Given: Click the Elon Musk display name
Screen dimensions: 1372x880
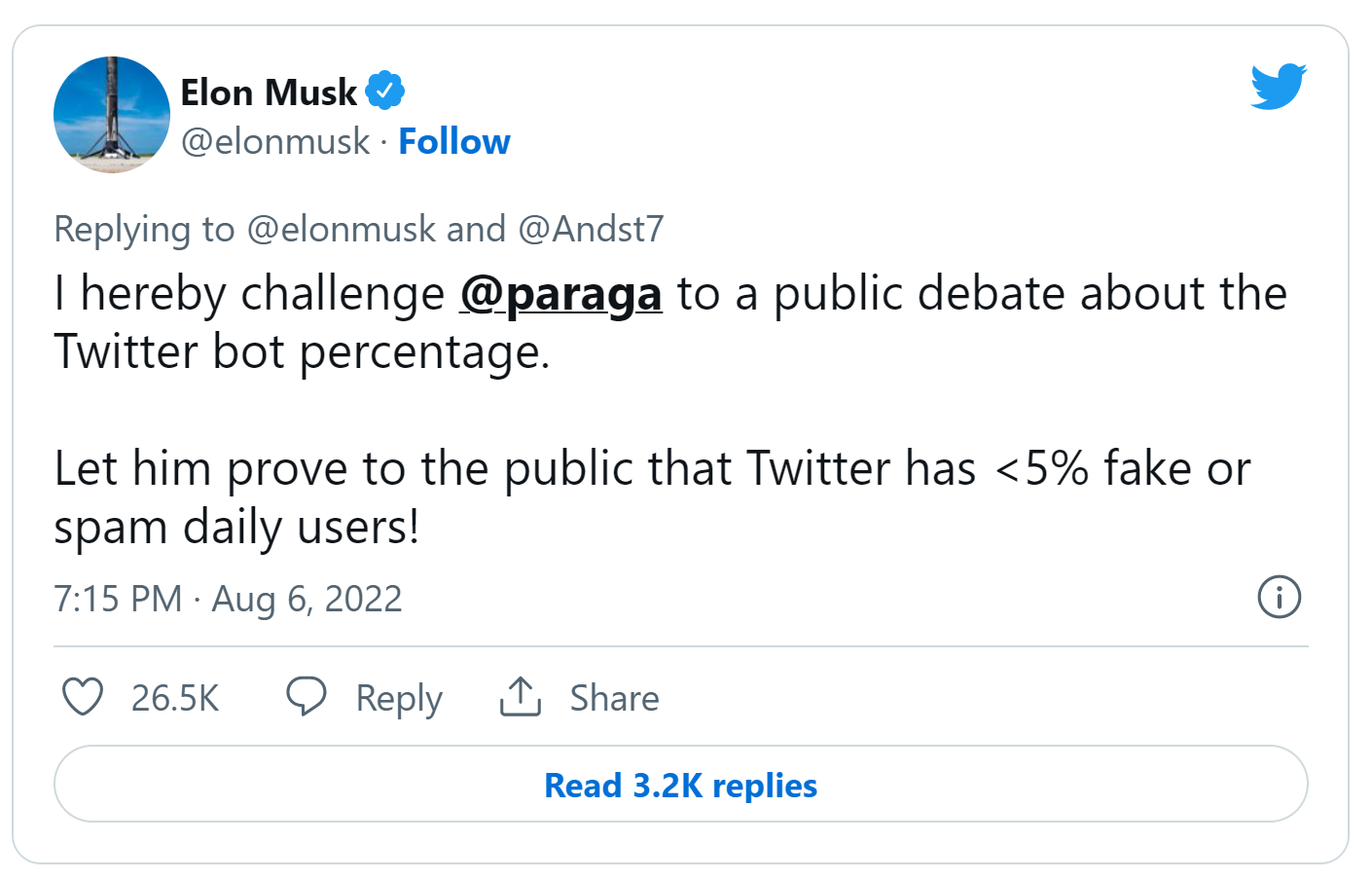Looking at the screenshot, I should (x=269, y=92).
